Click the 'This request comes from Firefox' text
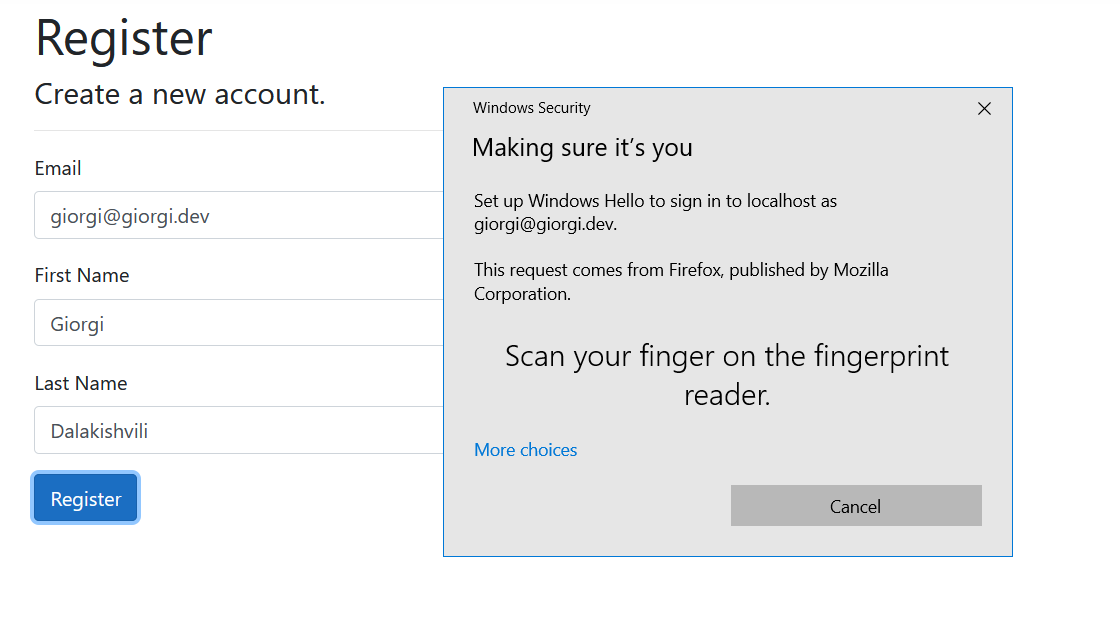The width and height of the screenshot is (1120, 621). click(680, 270)
